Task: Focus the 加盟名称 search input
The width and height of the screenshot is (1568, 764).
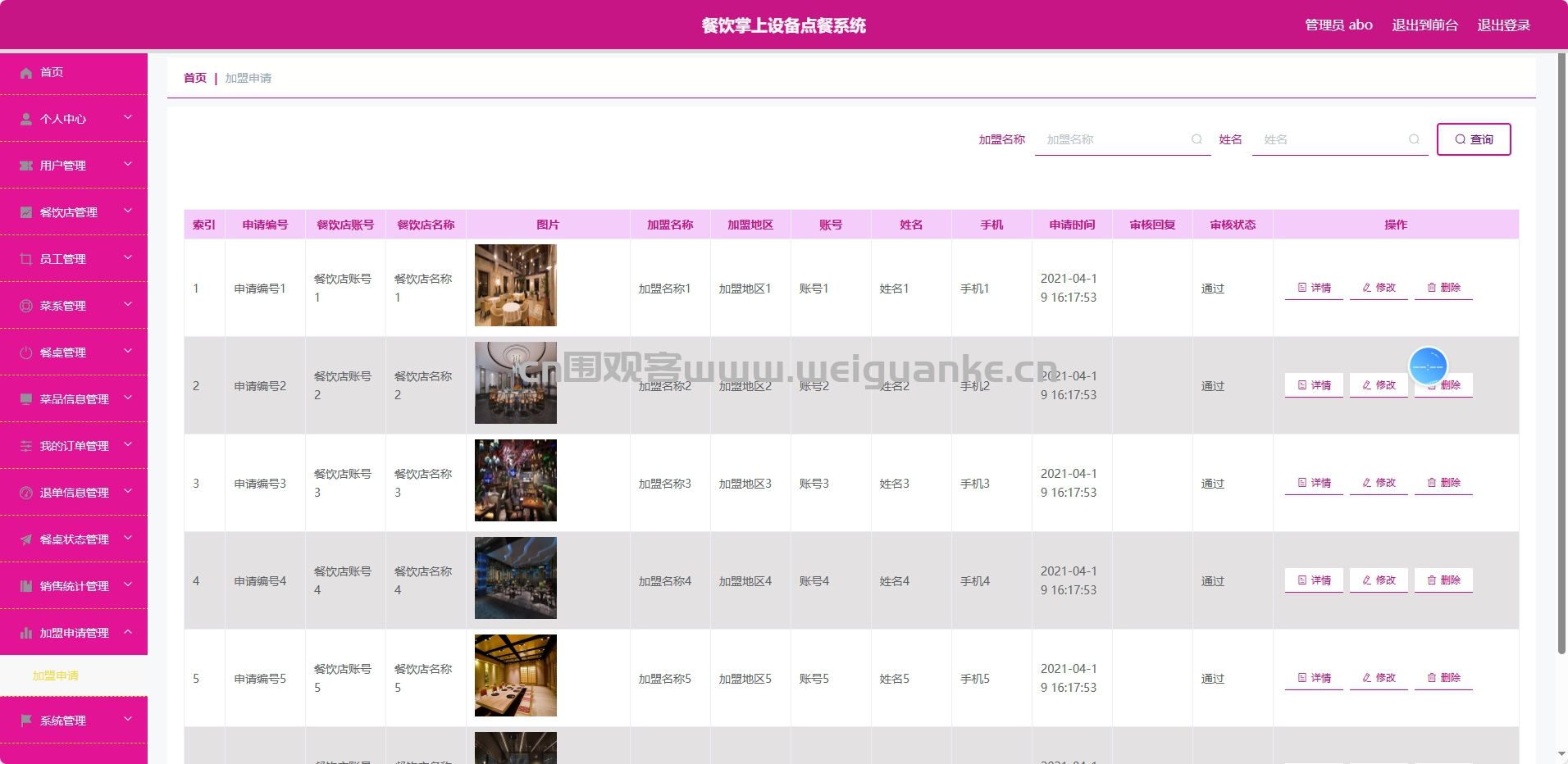Action: (1123, 139)
